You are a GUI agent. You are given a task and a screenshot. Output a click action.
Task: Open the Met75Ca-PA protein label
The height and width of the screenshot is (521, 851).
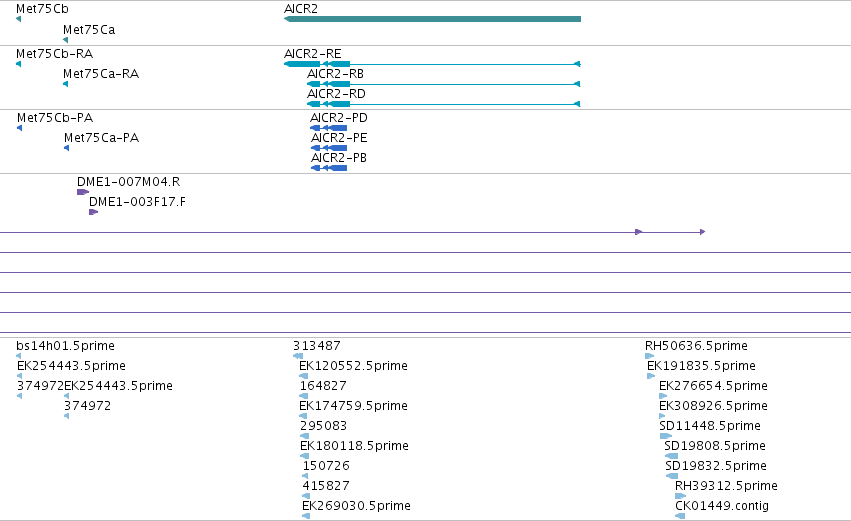click(101, 138)
